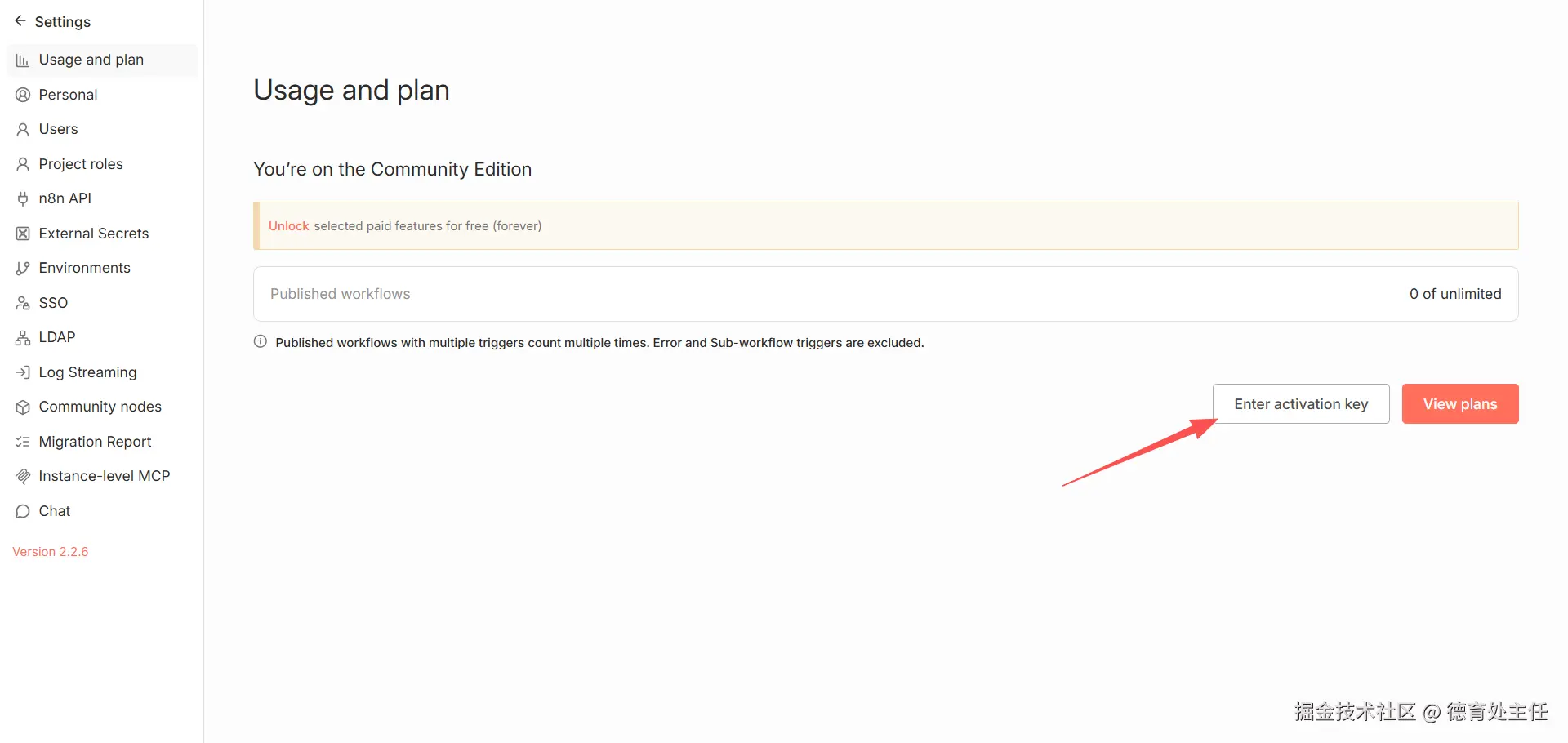The width and height of the screenshot is (1568, 743).
Task: Click the Enter activation key button
Action: [x=1301, y=404]
